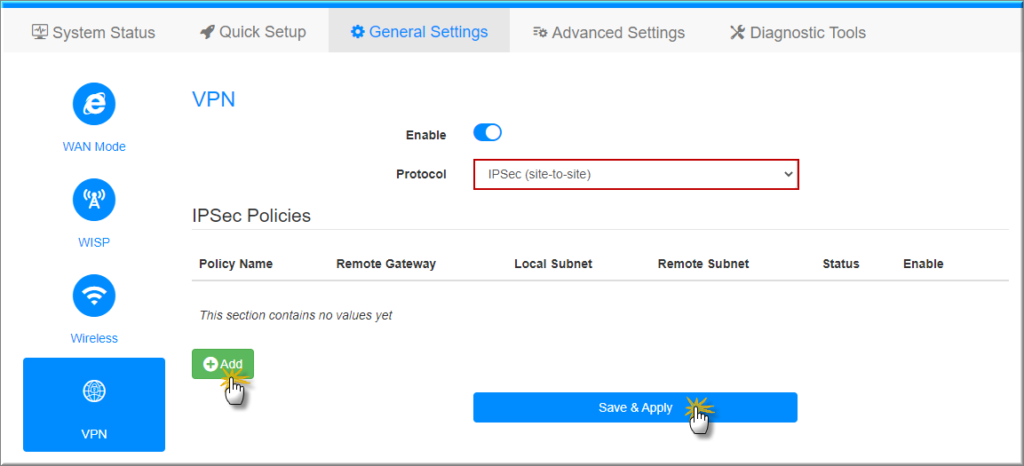Click the WAN Mode sidebar label
Screen dimensions: 1024x466
click(94, 146)
